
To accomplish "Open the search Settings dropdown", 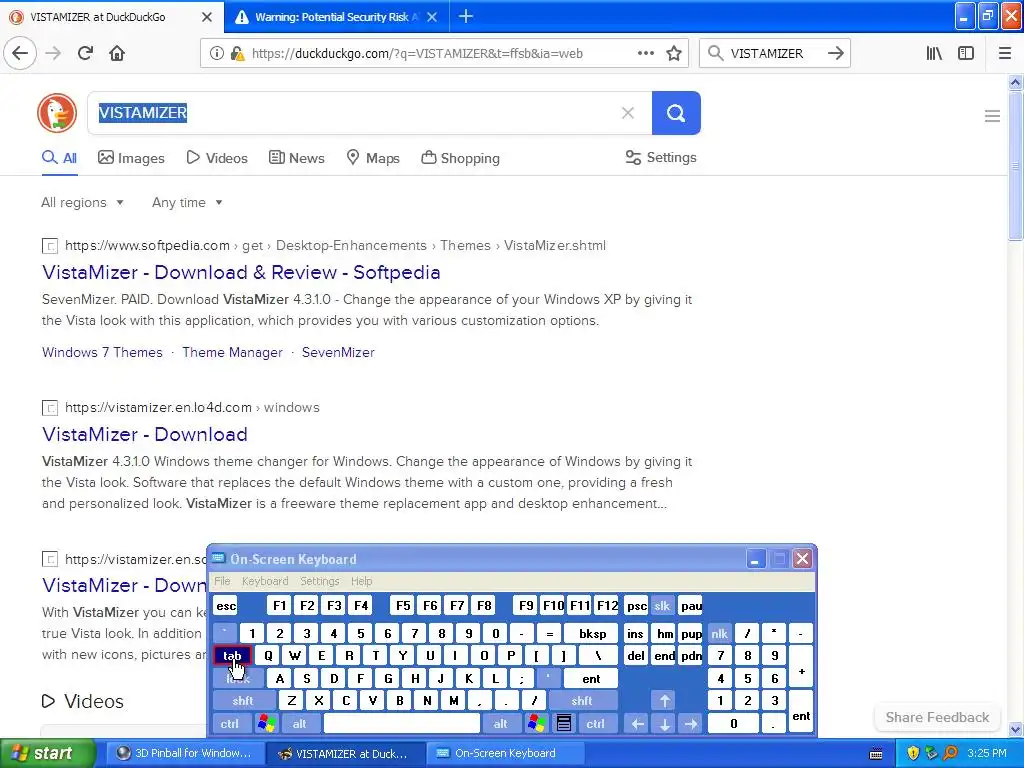I will 661,157.
